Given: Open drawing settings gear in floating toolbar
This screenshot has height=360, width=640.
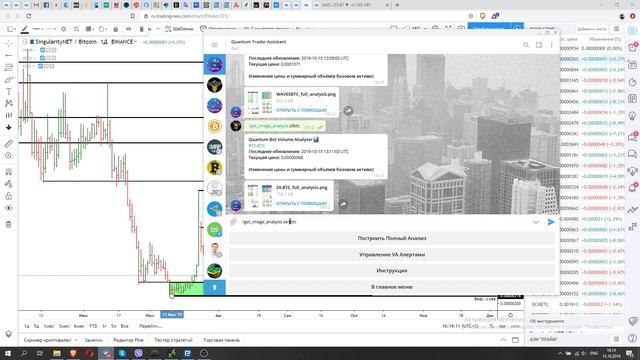Looking at the screenshot, I should click(x=64, y=29).
